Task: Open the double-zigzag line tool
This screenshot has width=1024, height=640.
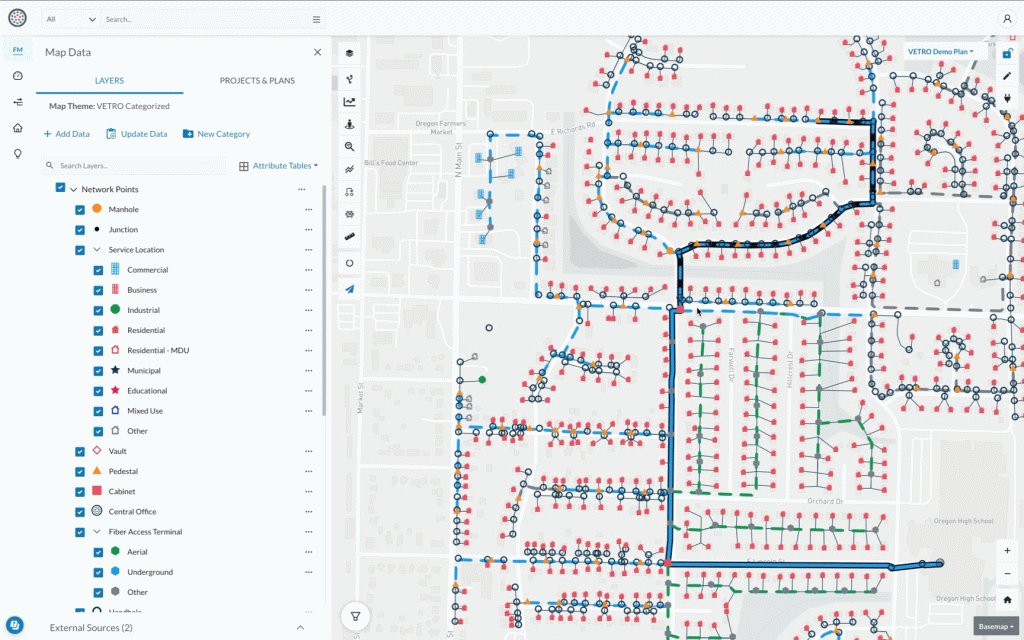Action: click(349, 169)
